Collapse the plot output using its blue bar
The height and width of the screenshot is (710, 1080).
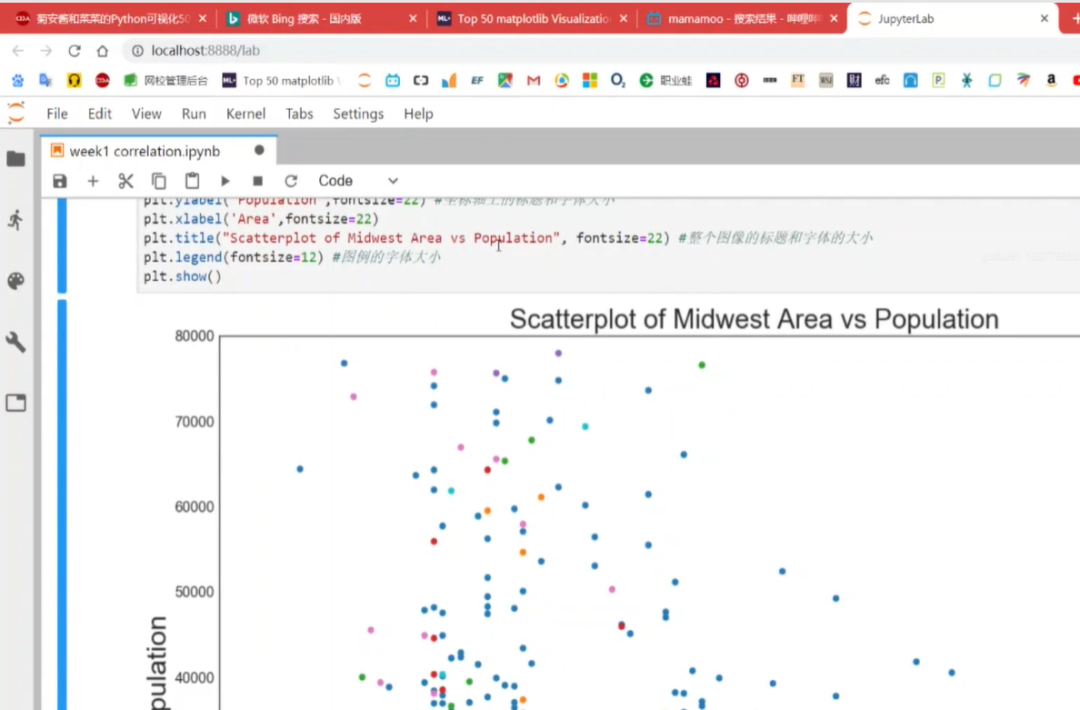pyautogui.click(x=62, y=505)
